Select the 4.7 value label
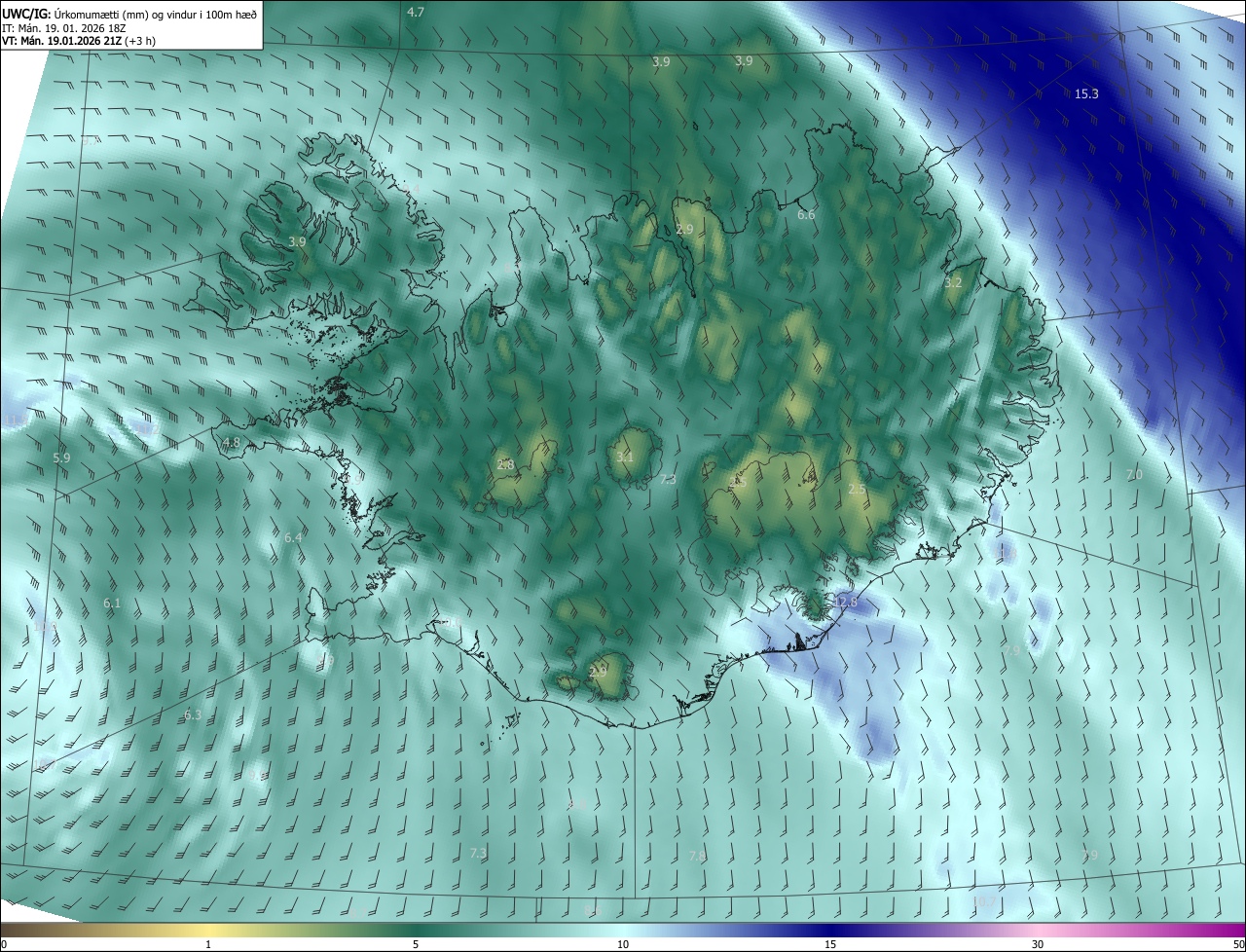 tap(416, 12)
